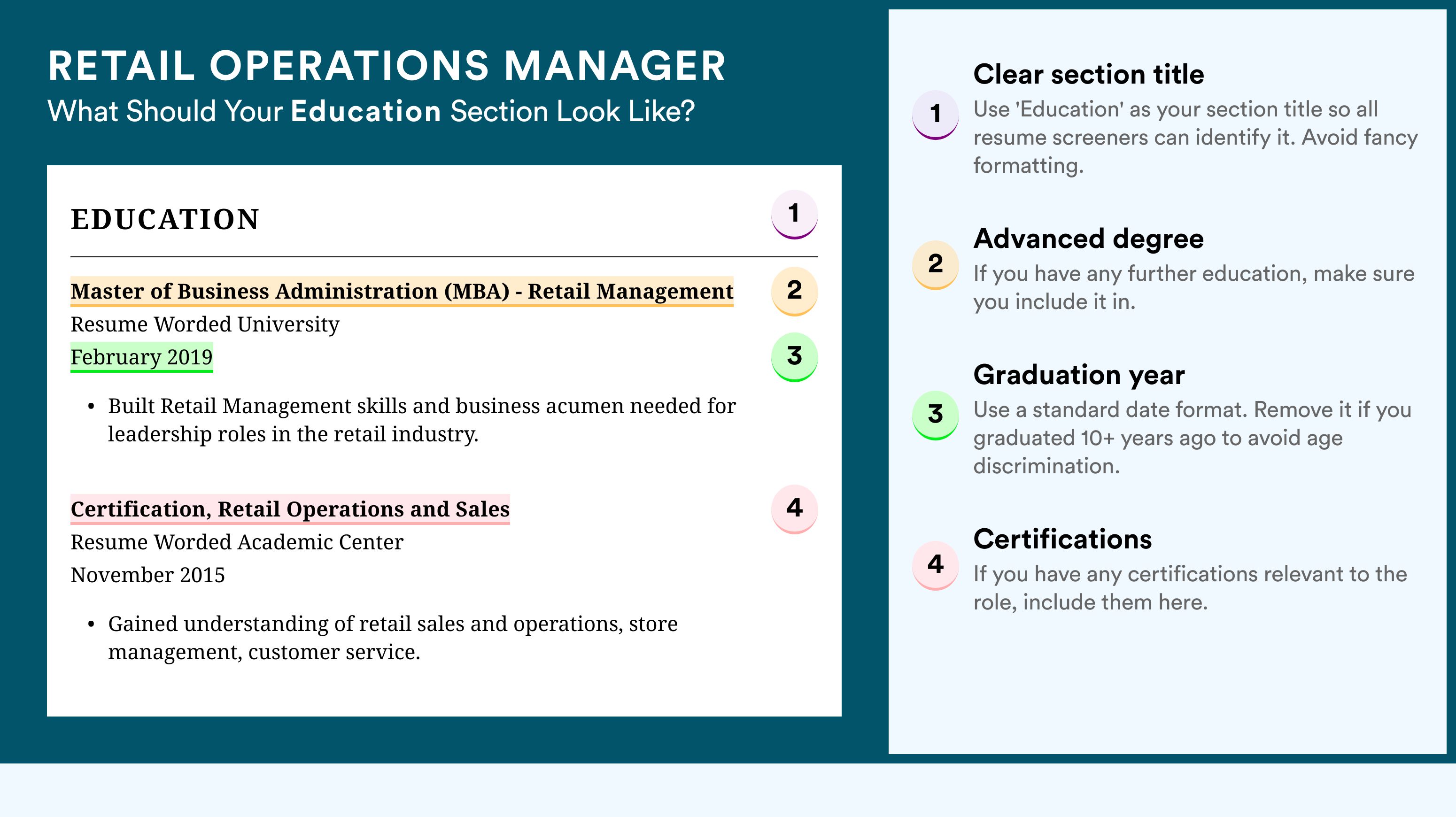Click the Graduation year heading
The width and height of the screenshot is (1456, 817).
(x=1078, y=375)
